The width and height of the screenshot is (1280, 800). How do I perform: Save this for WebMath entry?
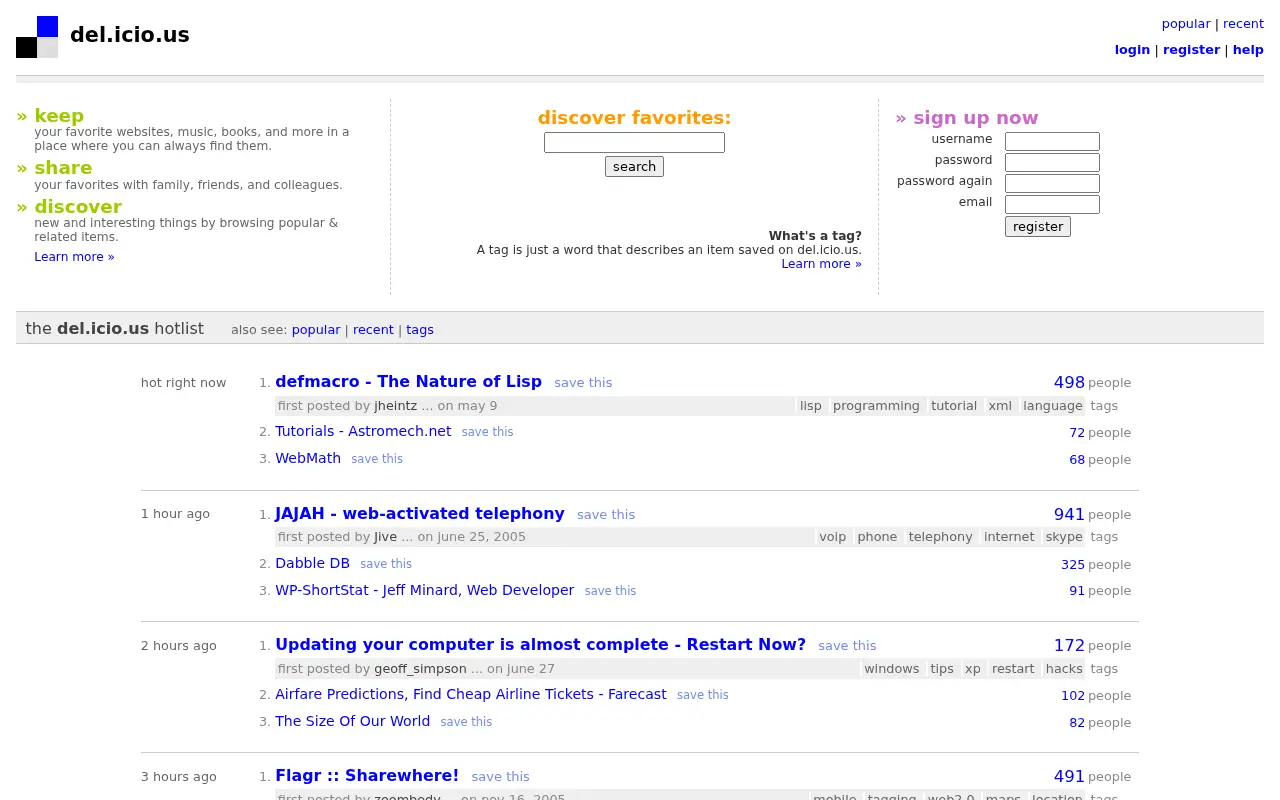coord(377,459)
